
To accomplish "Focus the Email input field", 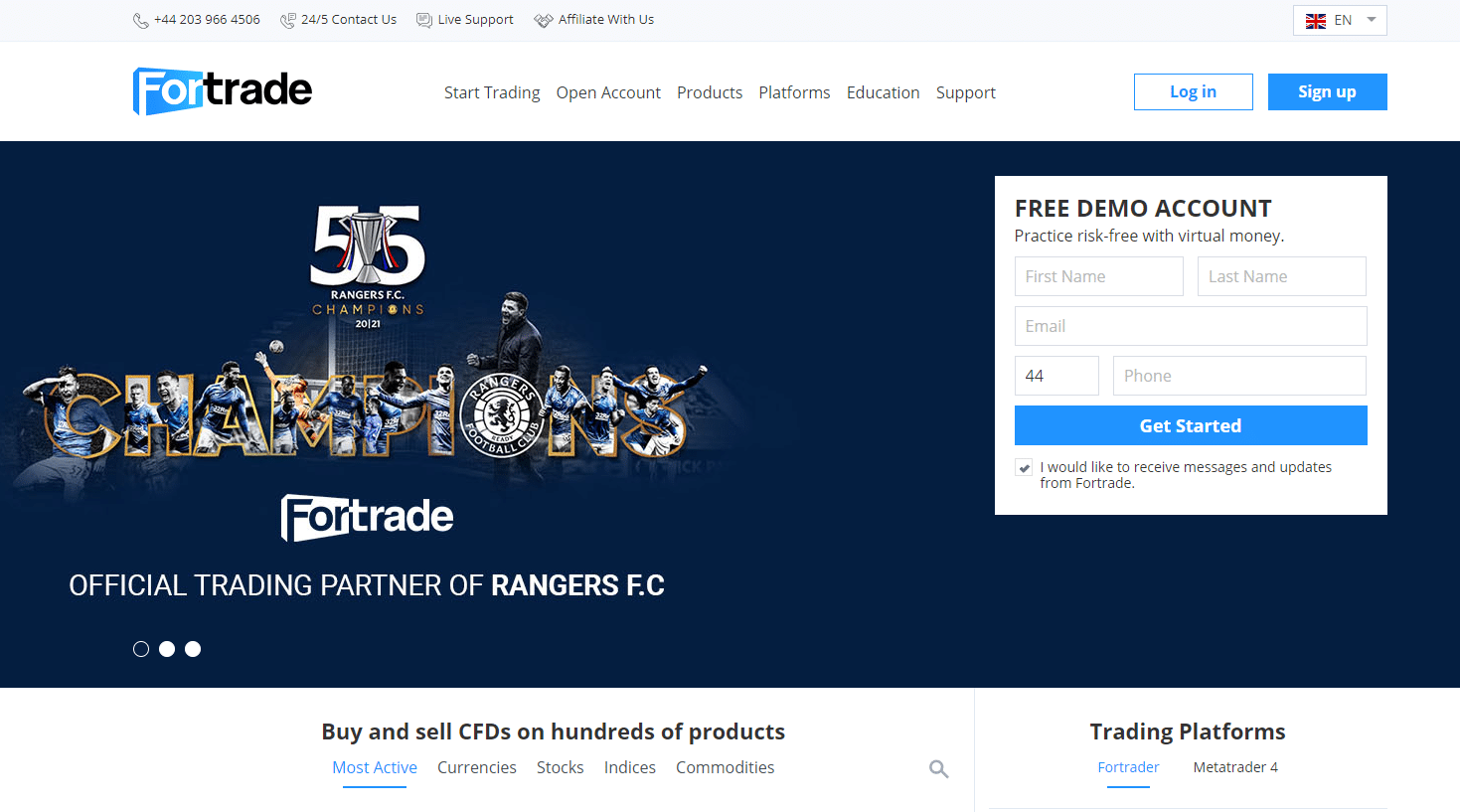I will tap(1191, 326).
